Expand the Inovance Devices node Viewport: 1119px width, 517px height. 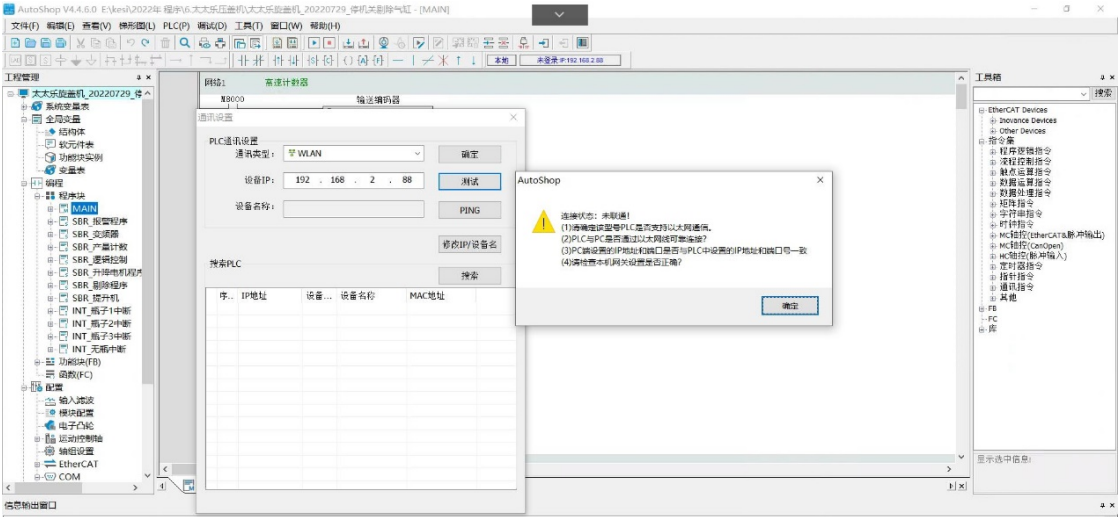pos(992,121)
